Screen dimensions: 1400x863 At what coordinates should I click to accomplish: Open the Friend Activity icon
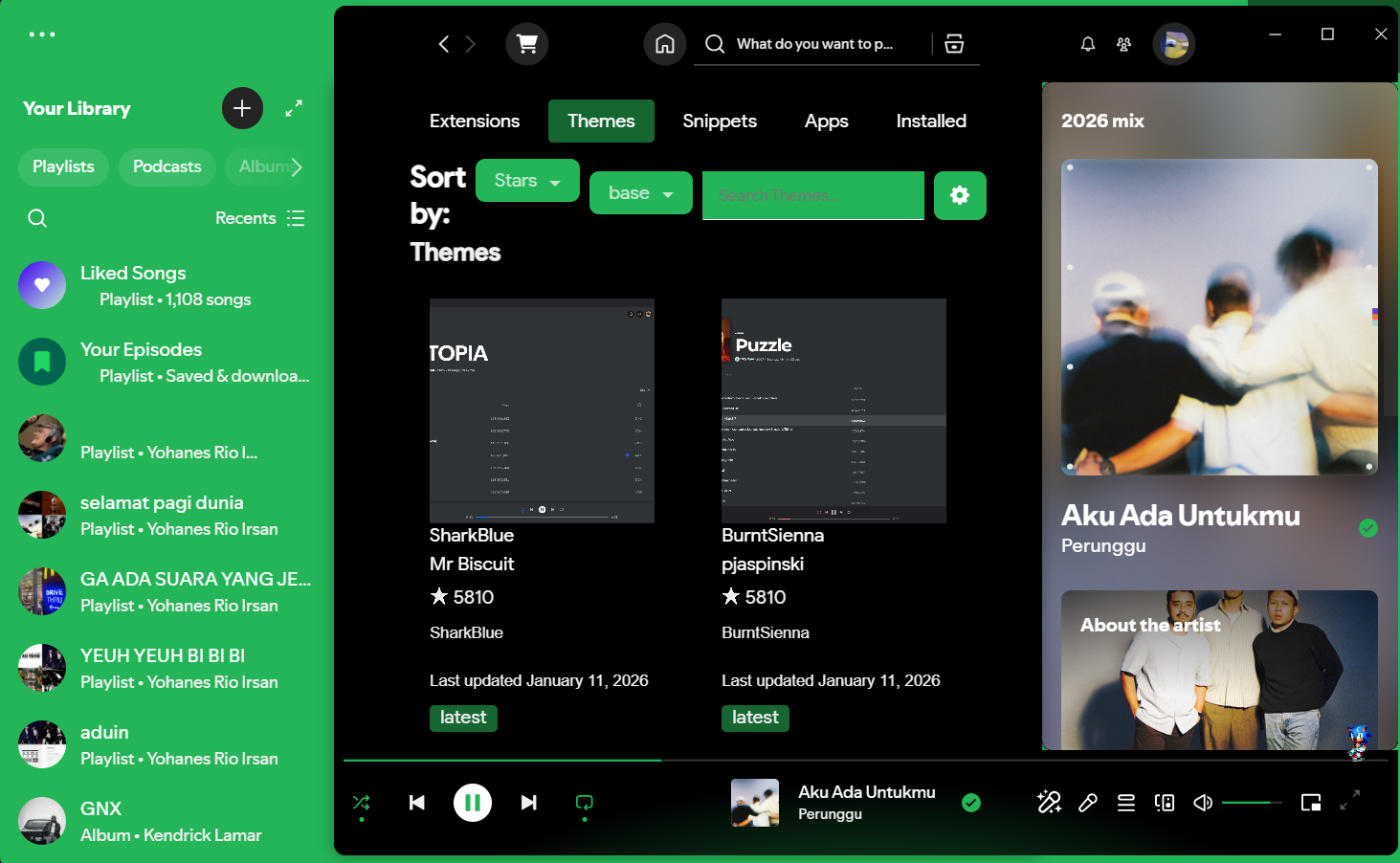(1124, 44)
